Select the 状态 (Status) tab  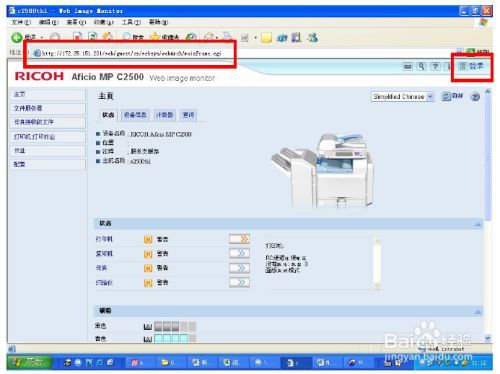[x=108, y=115]
